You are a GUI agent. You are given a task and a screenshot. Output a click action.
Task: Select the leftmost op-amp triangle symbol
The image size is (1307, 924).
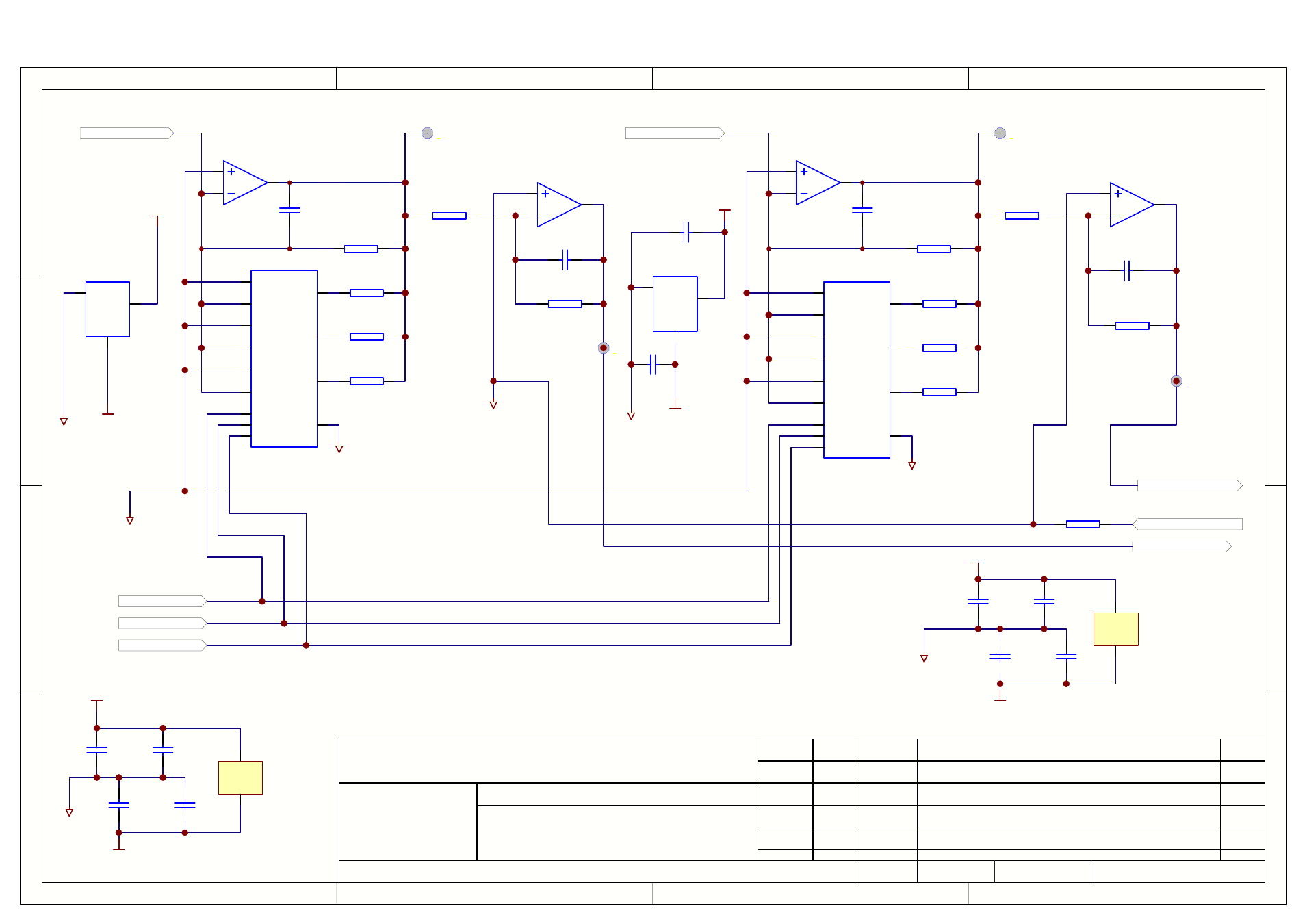(245, 183)
